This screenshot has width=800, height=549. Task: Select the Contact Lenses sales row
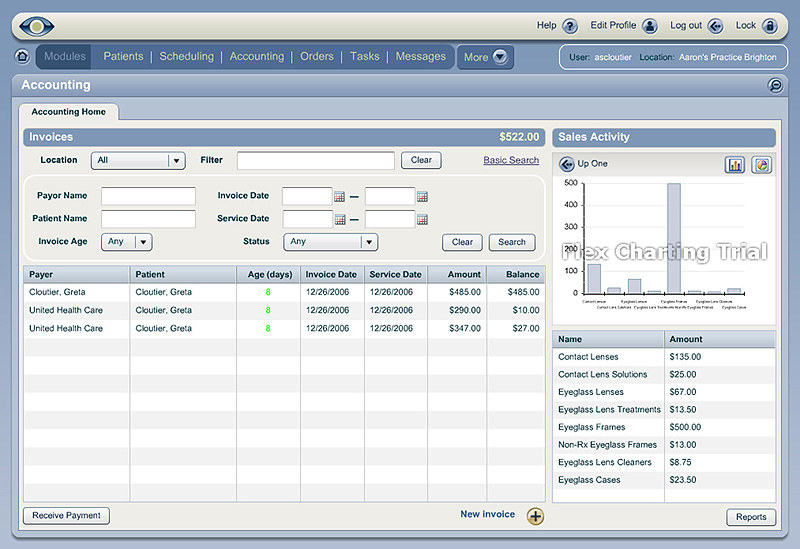664,357
